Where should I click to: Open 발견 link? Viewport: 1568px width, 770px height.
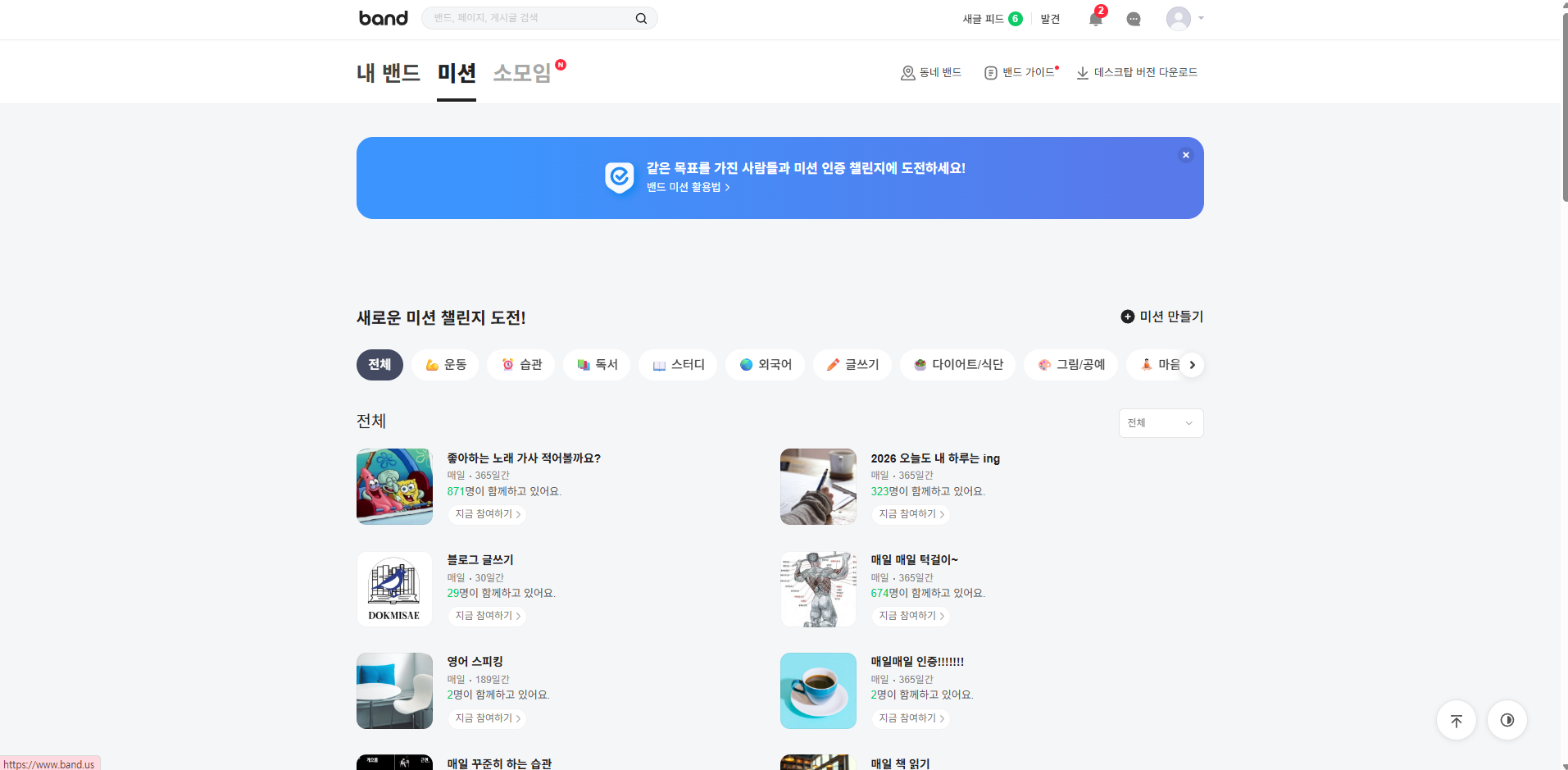click(1050, 19)
